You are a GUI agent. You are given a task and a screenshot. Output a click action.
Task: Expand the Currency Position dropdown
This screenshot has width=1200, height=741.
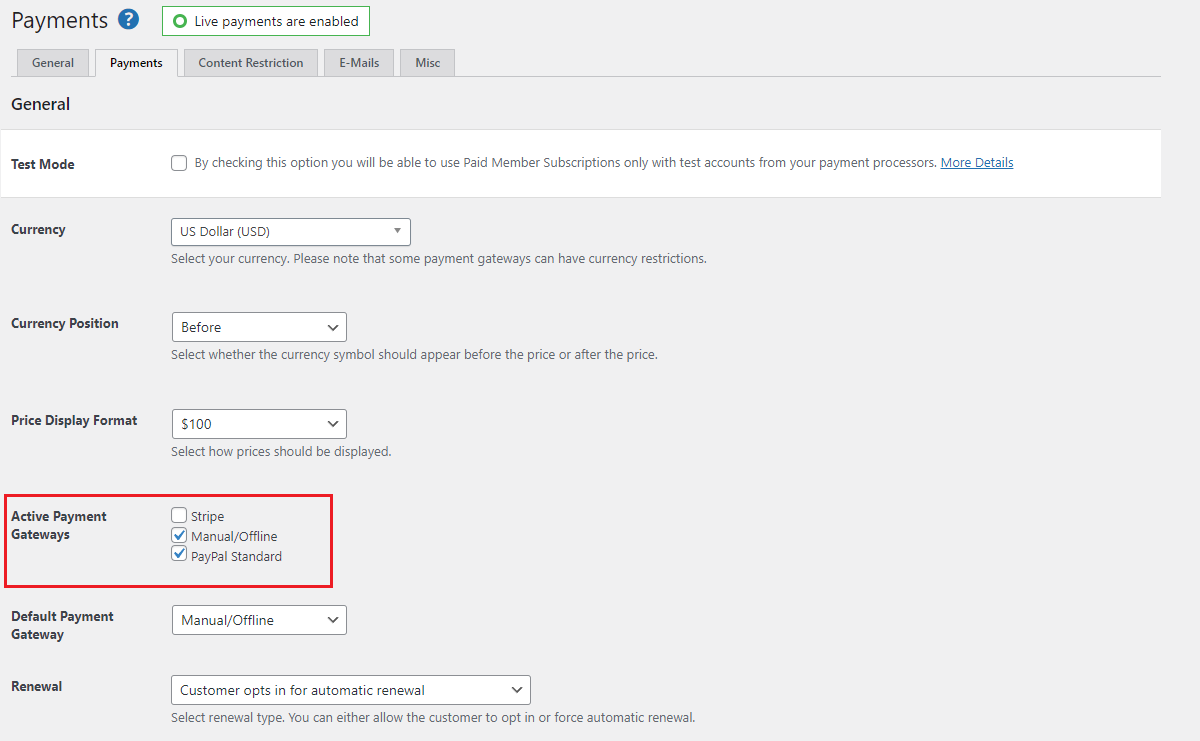[x=259, y=327]
